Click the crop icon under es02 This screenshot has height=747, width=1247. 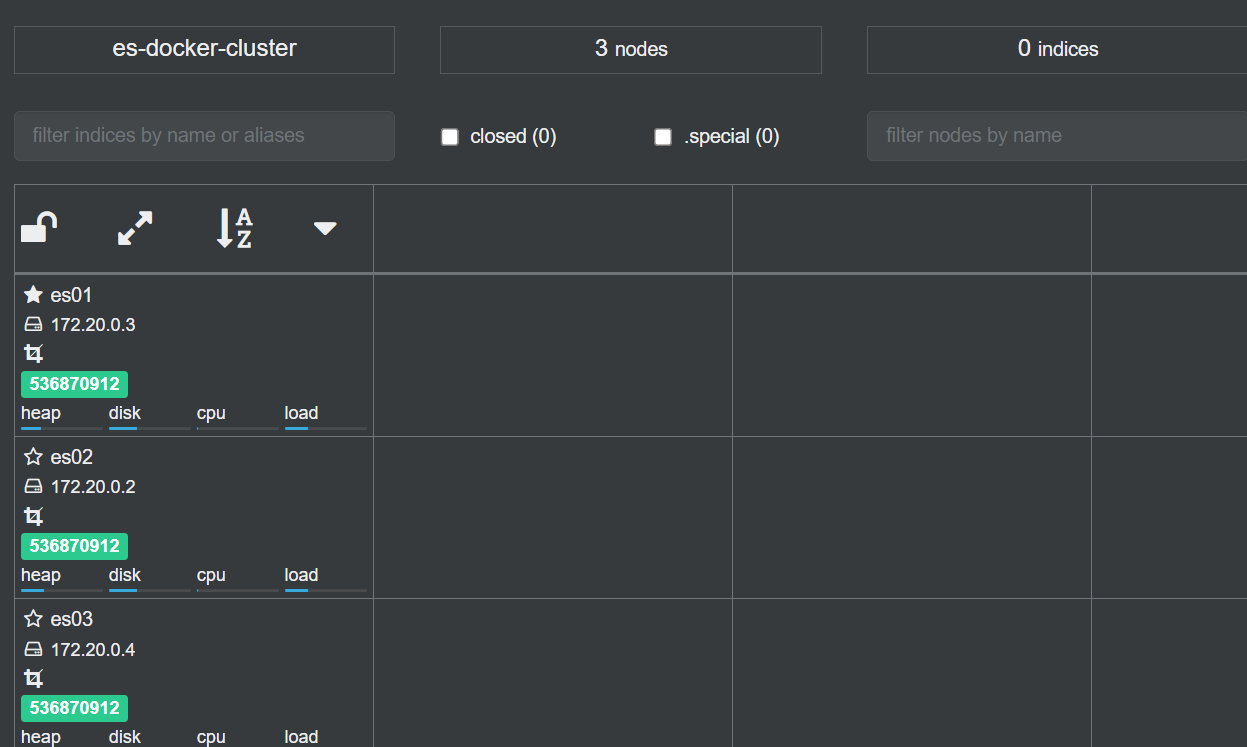[33, 516]
